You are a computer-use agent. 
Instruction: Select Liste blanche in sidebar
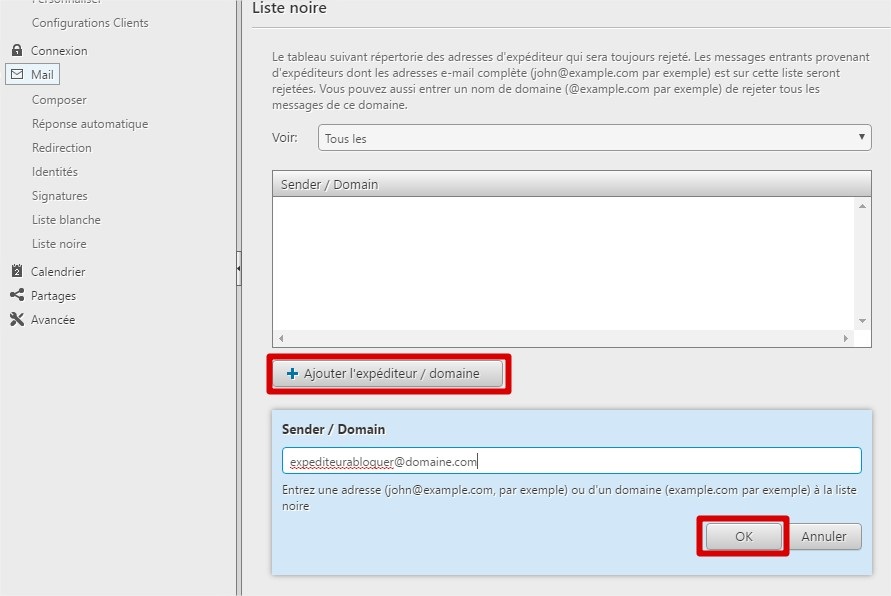click(x=66, y=220)
